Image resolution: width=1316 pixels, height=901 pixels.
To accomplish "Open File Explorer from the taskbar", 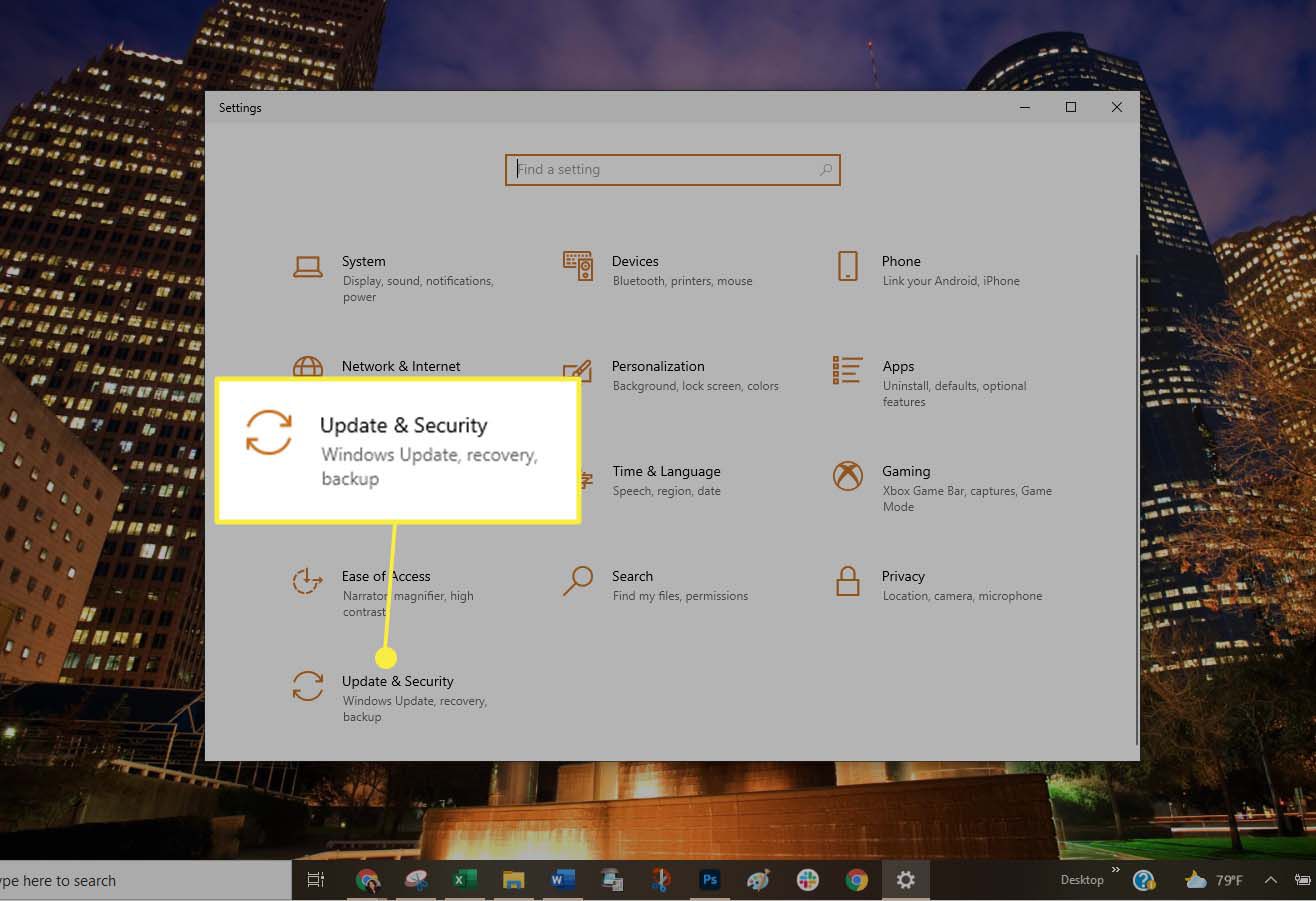I will coord(513,880).
